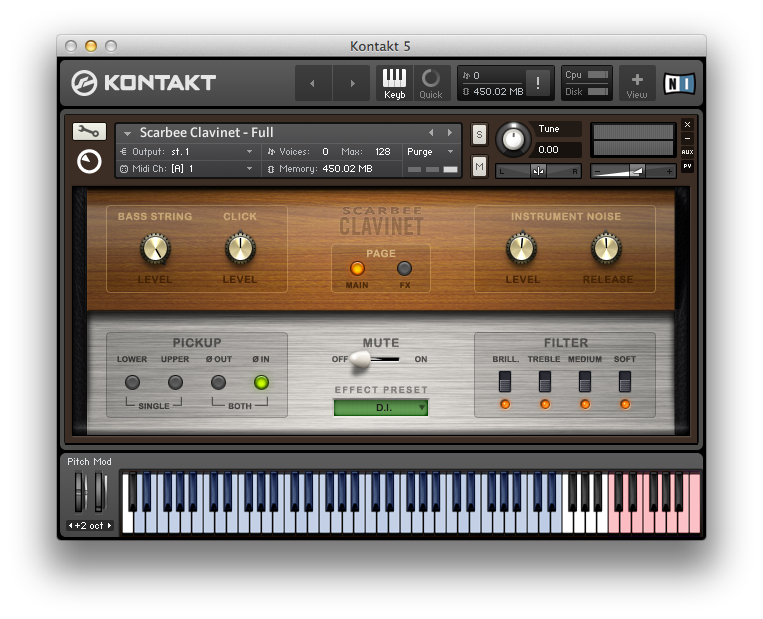
Task: Open the Purge dropdown menu
Action: click(x=430, y=152)
